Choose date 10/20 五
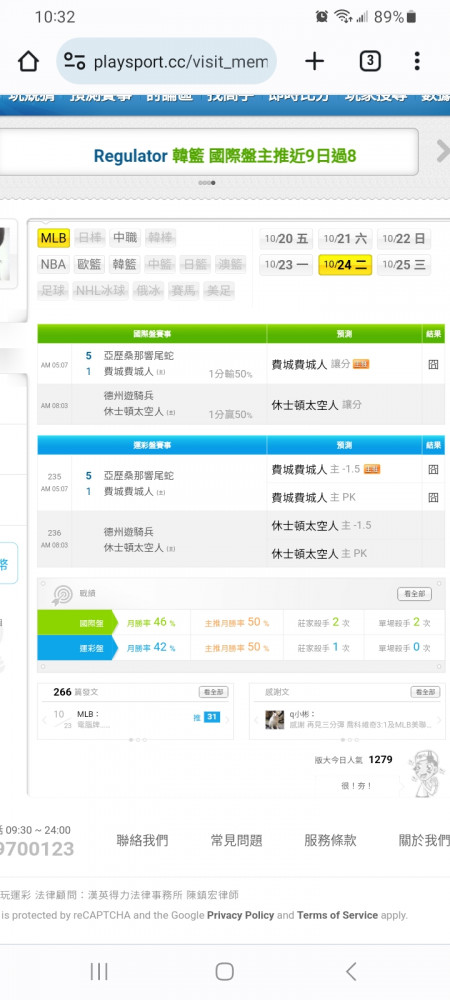Viewport: 450px width, 1000px height. (286, 239)
